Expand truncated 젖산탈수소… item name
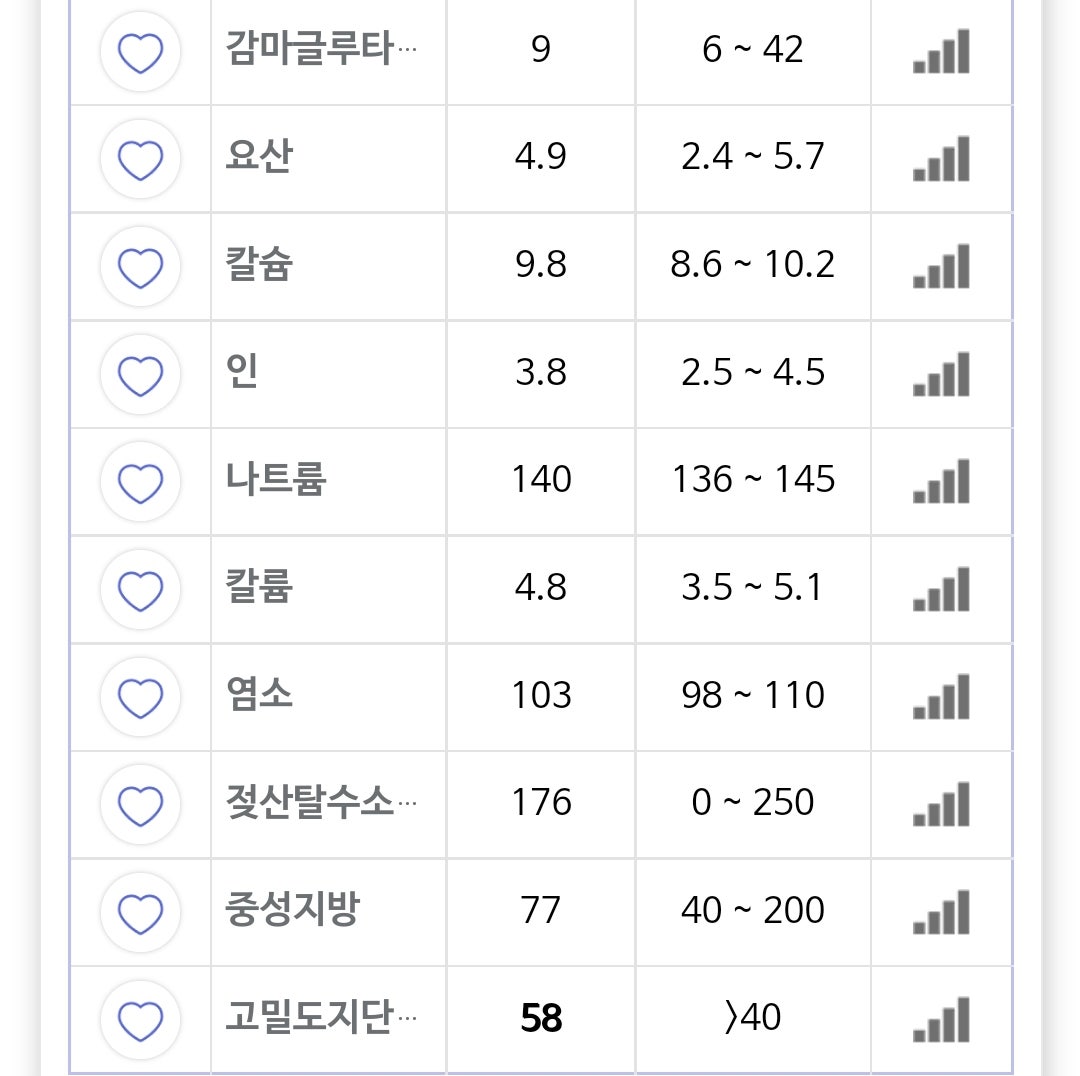 321,802
